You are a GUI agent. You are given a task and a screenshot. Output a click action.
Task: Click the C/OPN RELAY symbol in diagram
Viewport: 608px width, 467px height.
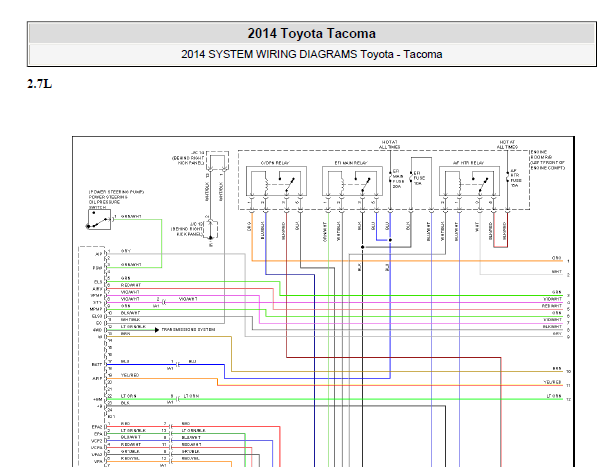click(276, 181)
